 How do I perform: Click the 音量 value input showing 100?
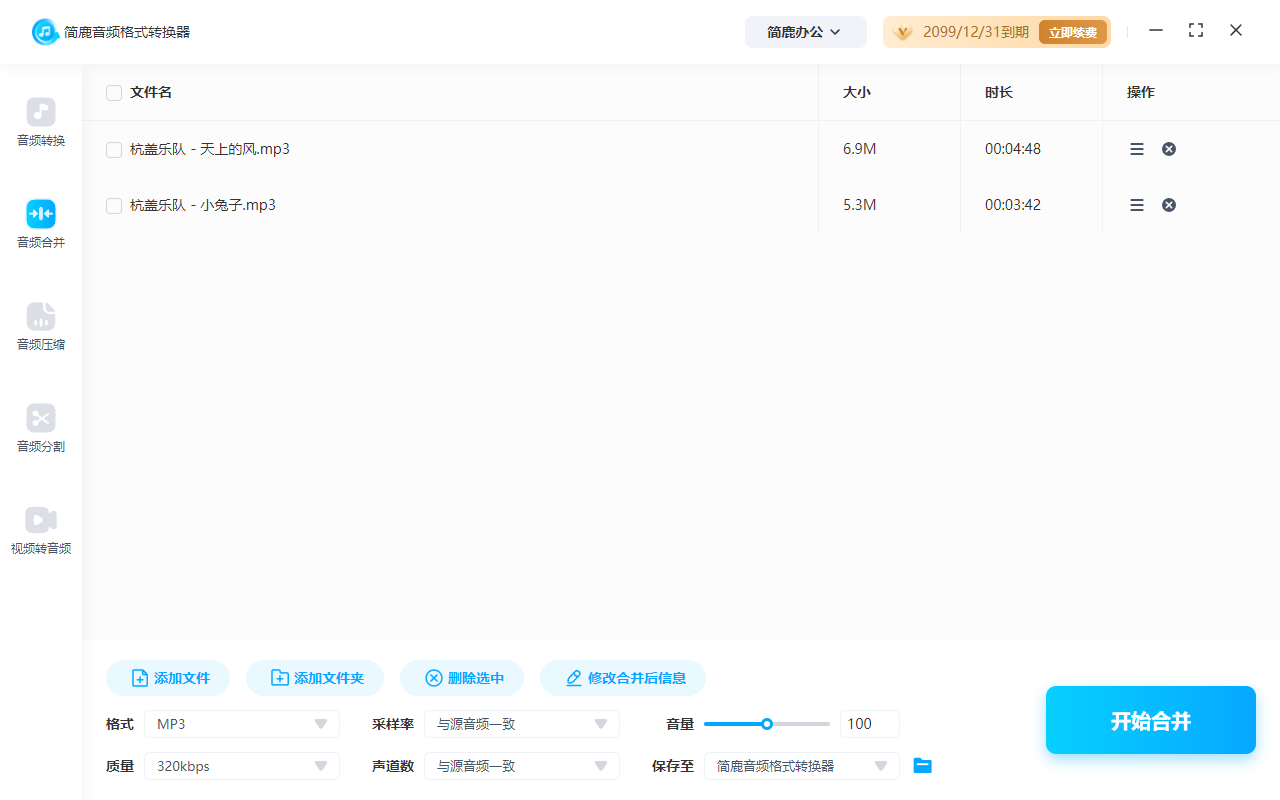tap(869, 723)
